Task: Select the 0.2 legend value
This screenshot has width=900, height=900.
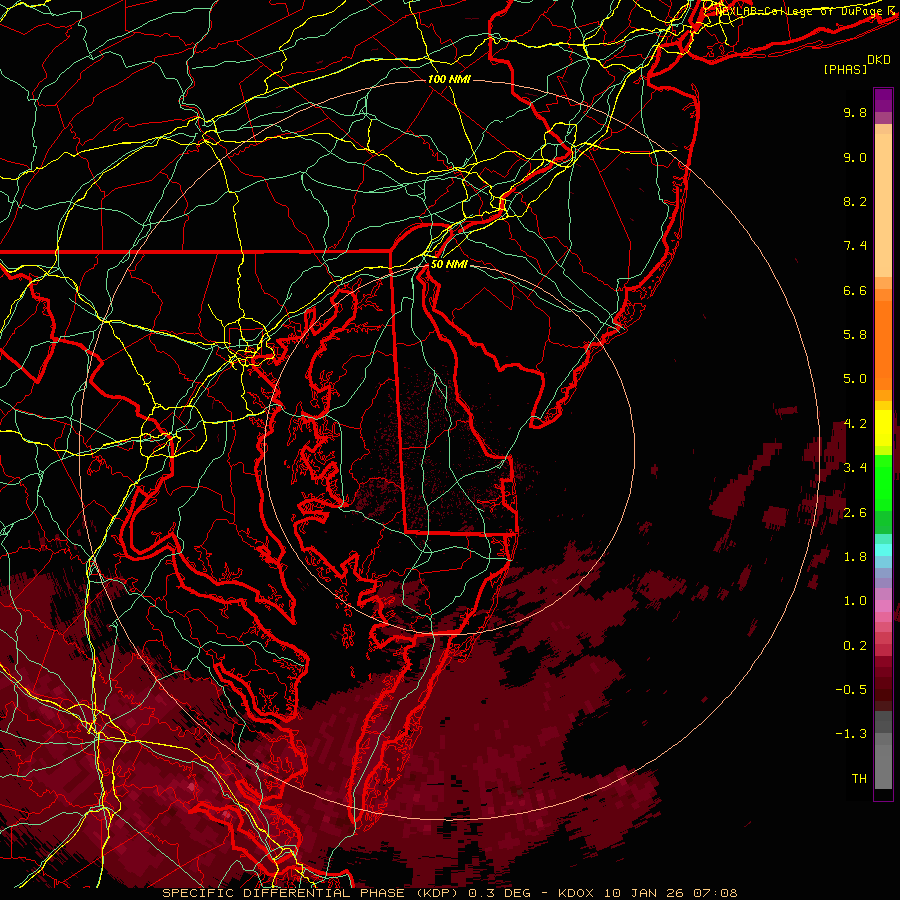Action: pyautogui.click(x=855, y=646)
